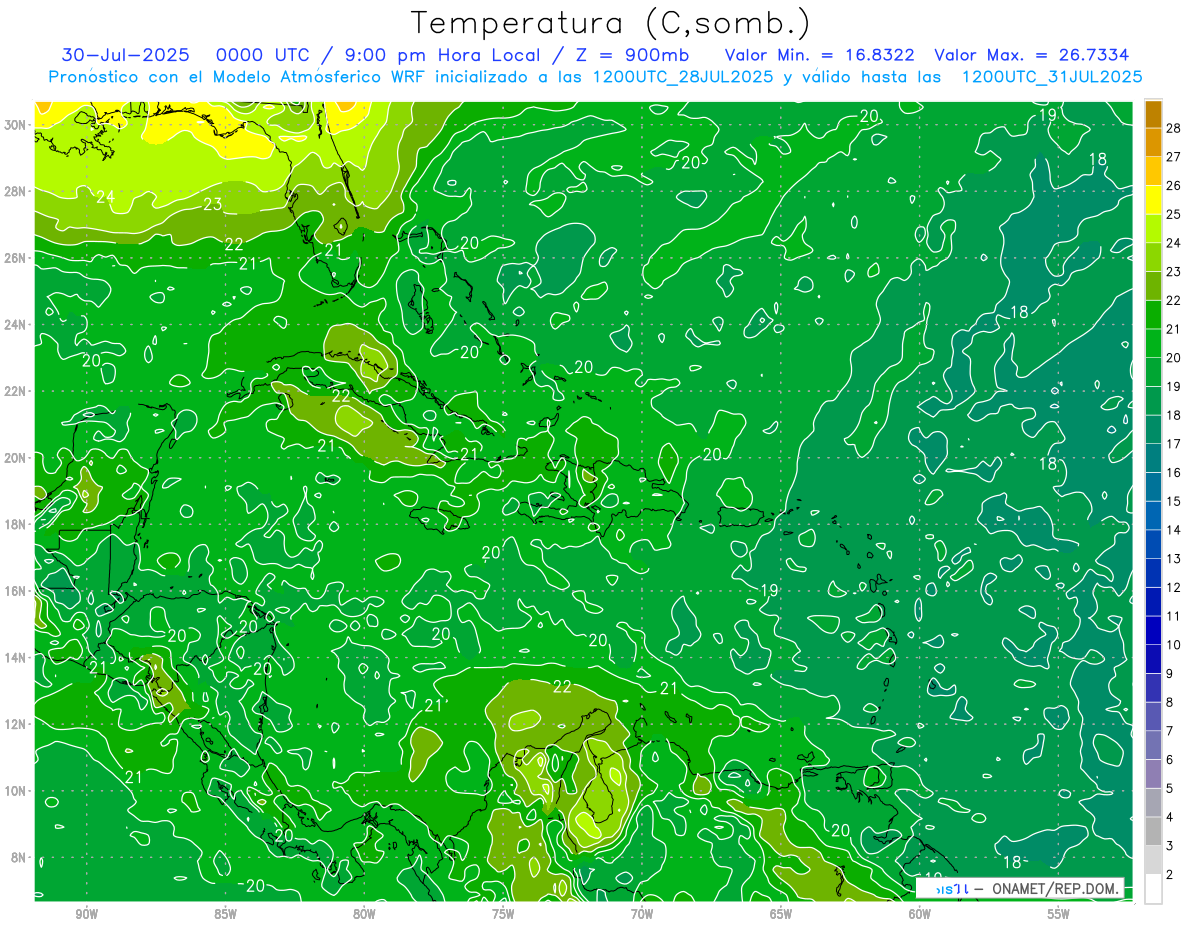The width and height of the screenshot is (1200, 927).
Task: Pick the teal legend swatch between 16 and 17
Action: 1153,459
